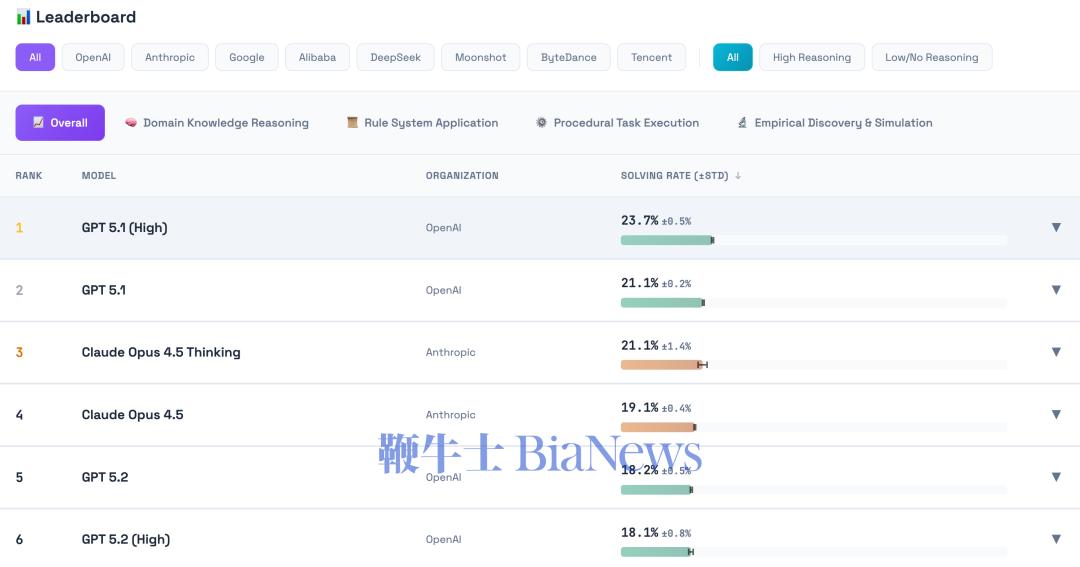Expand the Claude Opus 4.5 Thinking row
The image size is (1080, 567).
[x=1055, y=352]
